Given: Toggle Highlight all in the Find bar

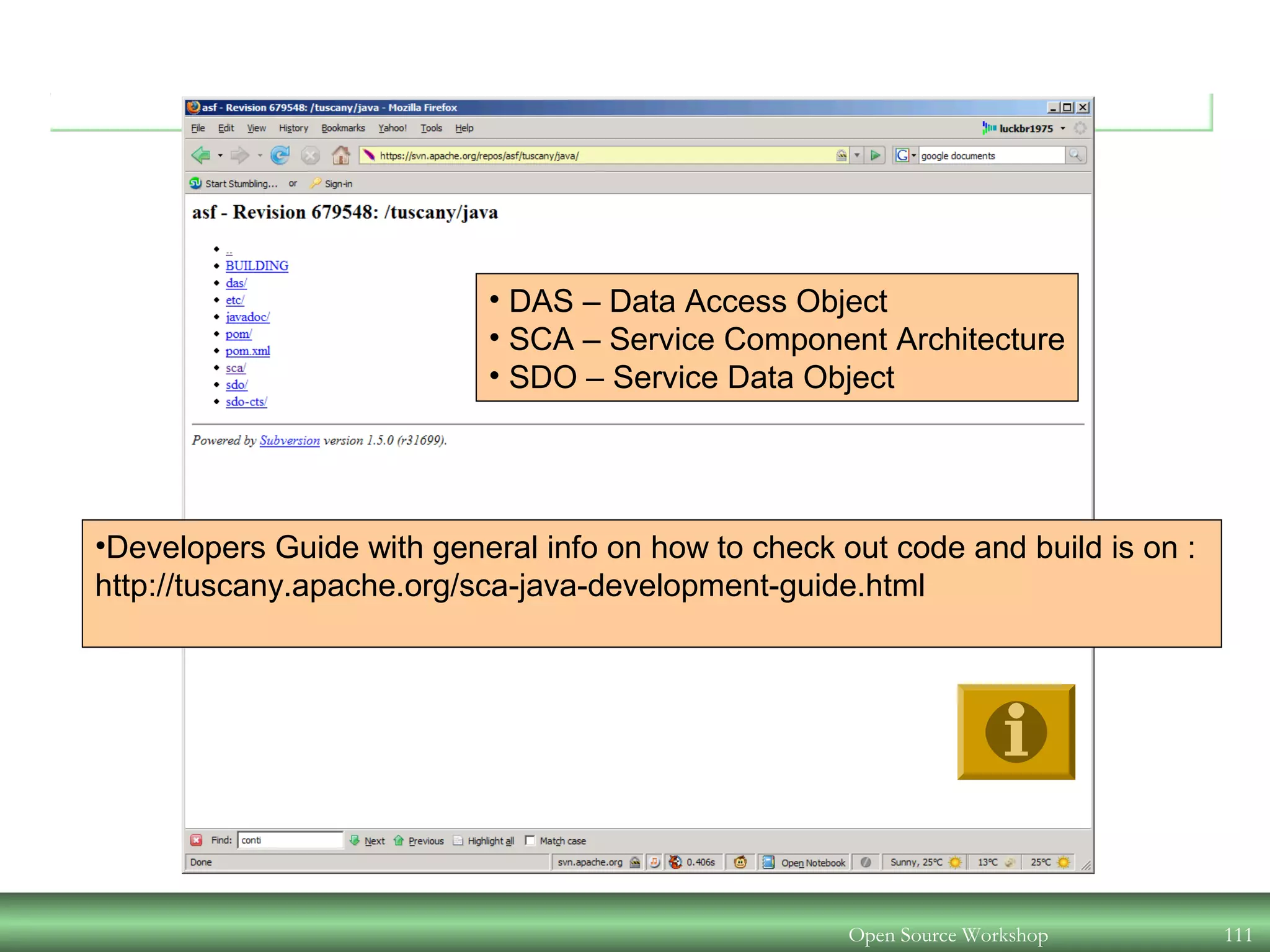Looking at the screenshot, I should pyautogui.click(x=484, y=840).
